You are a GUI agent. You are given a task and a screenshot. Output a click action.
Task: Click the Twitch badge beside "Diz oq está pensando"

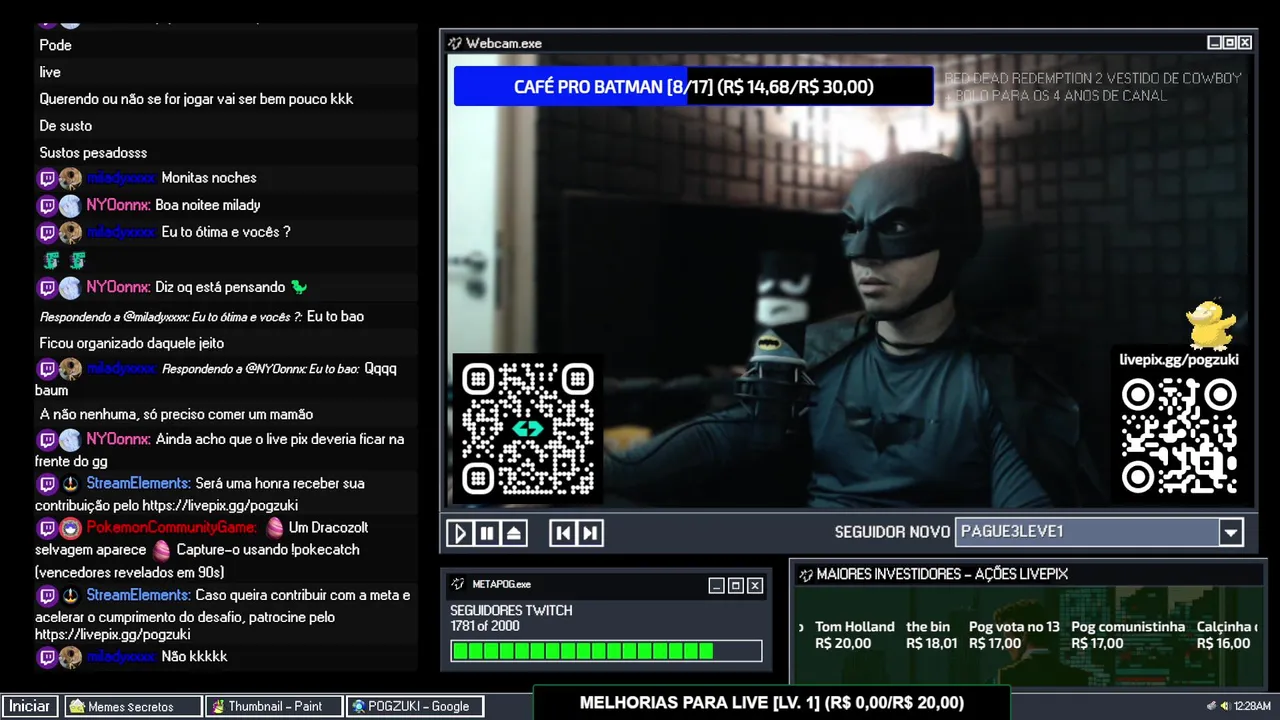(47, 288)
